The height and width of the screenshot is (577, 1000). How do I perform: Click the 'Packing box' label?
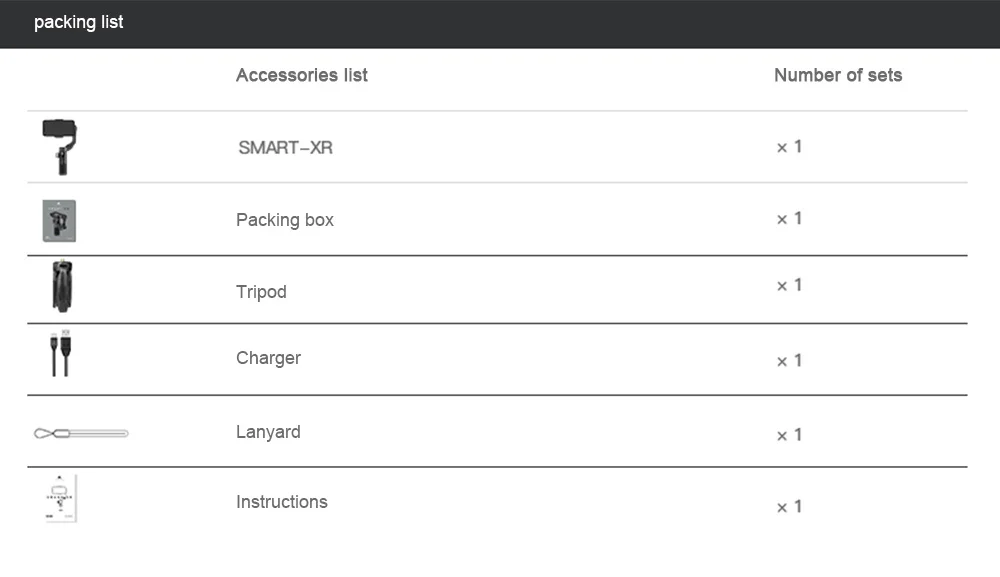click(x=285, y=220)
